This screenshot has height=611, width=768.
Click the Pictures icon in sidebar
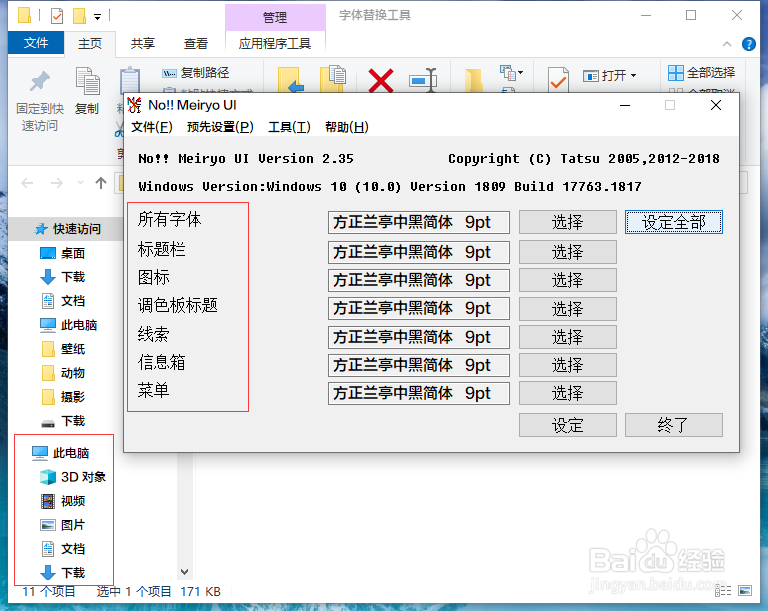[x=48, y=525]
